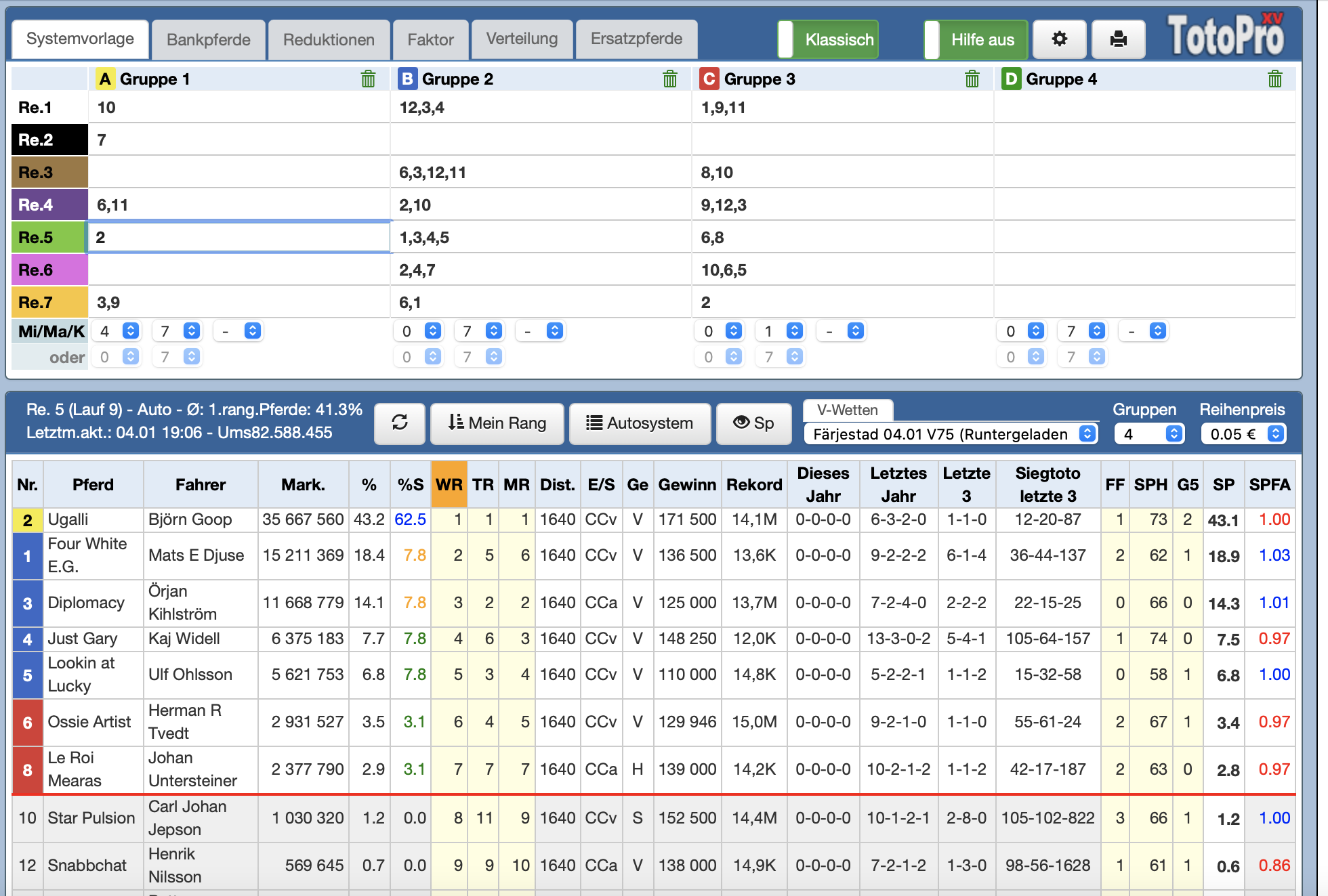Open the Gruppen count dropdown
Screen dimensions: 1328x896
[x=1149, y=434]
